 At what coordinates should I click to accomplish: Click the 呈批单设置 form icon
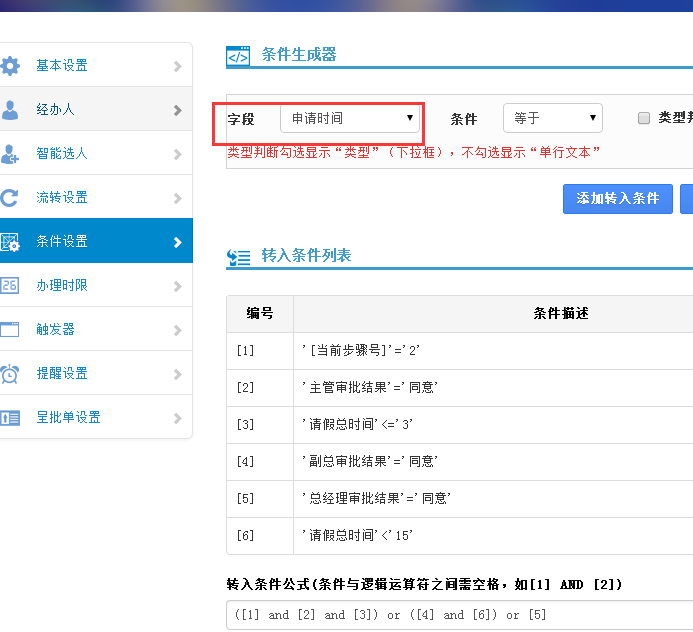[x=10, y=418]
